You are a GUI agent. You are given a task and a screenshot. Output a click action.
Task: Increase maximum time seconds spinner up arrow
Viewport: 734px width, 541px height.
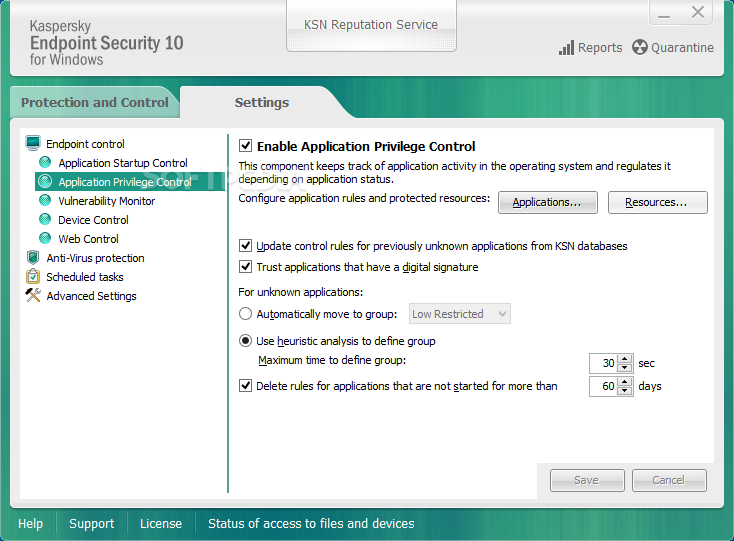[x=625, y=359]
